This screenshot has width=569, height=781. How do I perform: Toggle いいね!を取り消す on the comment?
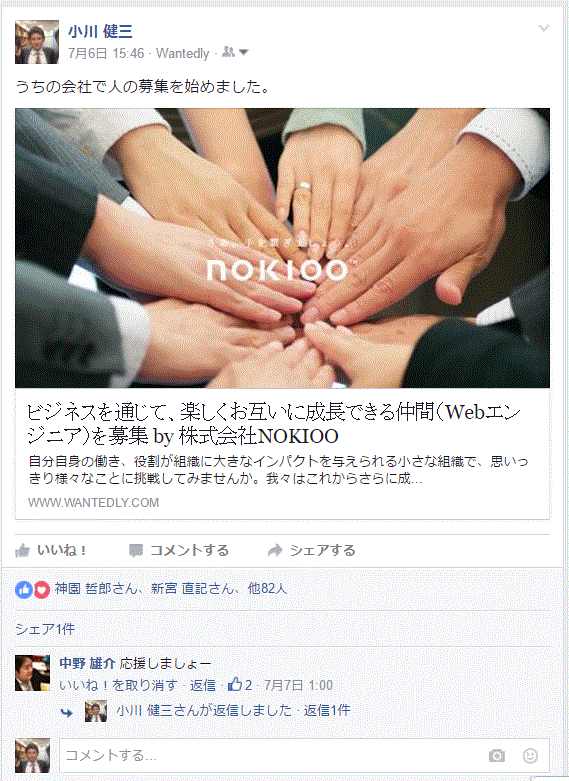pyautogui.click(x=118, y=685)
